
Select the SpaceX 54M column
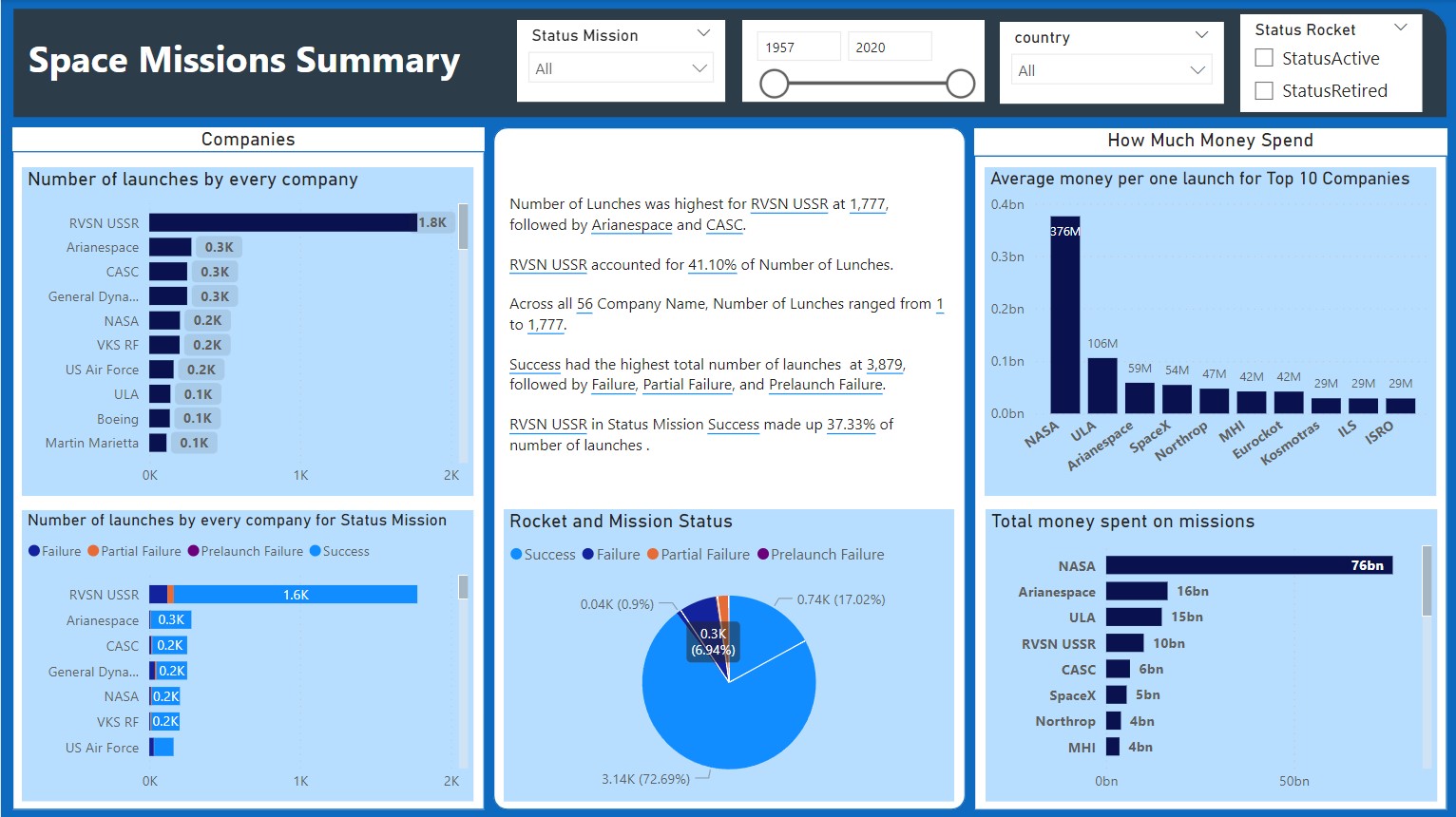pos(1177,398)
